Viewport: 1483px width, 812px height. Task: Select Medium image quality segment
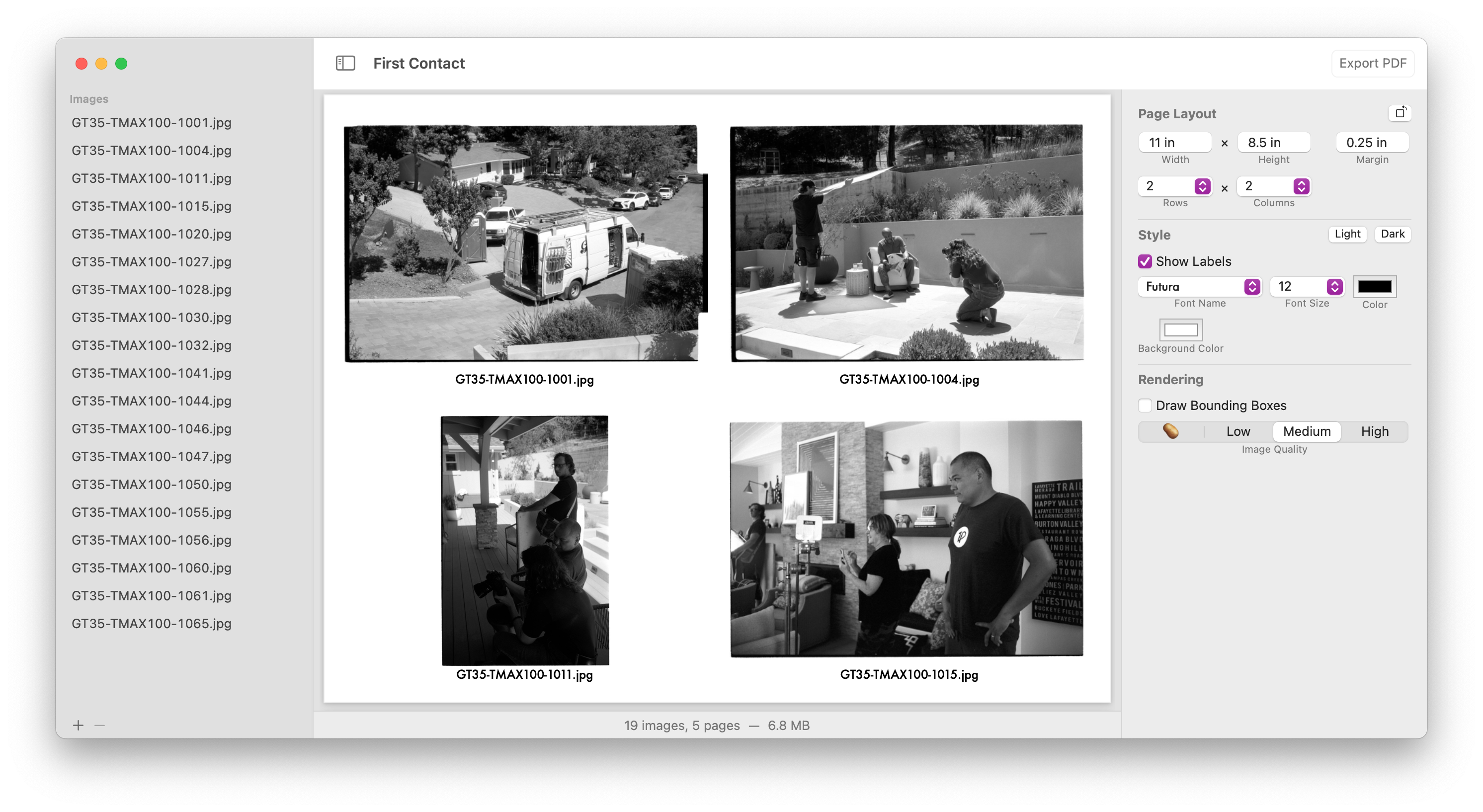coord(1306,431)
